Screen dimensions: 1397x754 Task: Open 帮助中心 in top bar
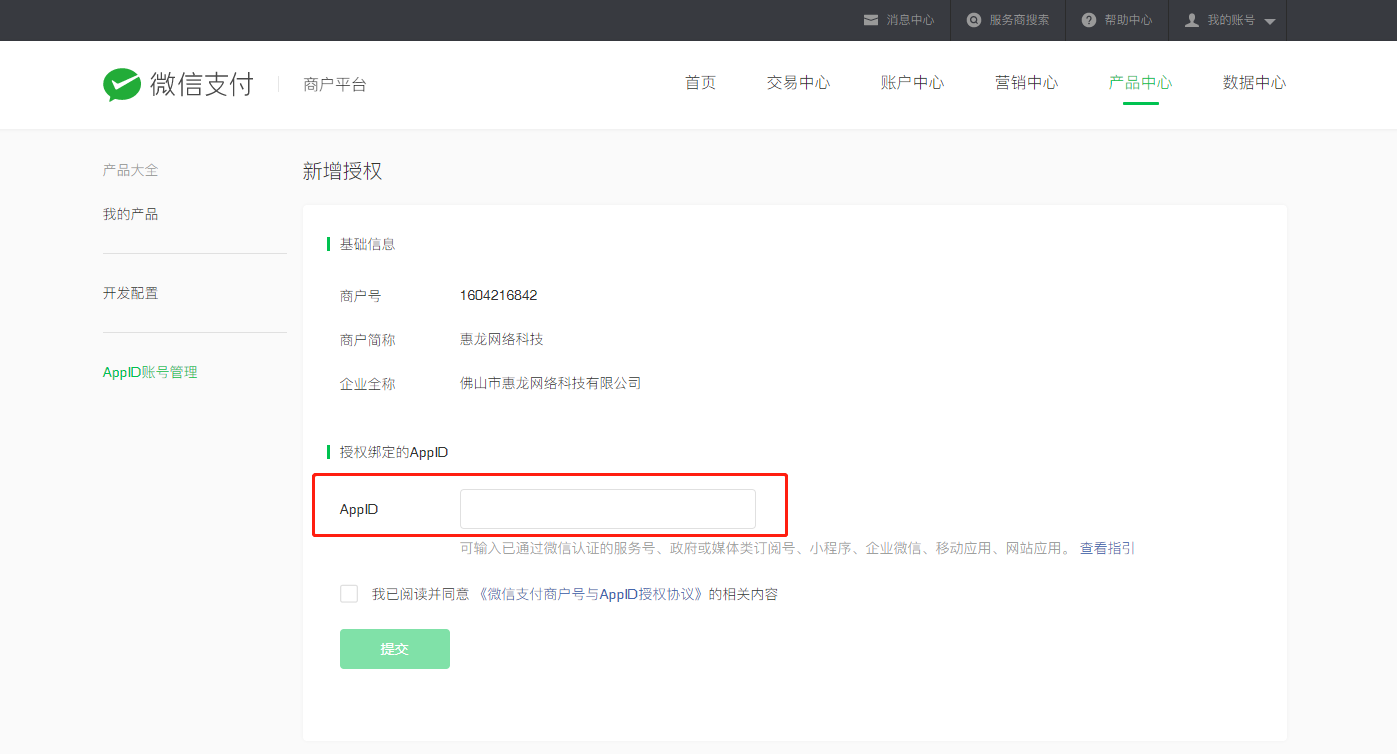(1128, 20)
